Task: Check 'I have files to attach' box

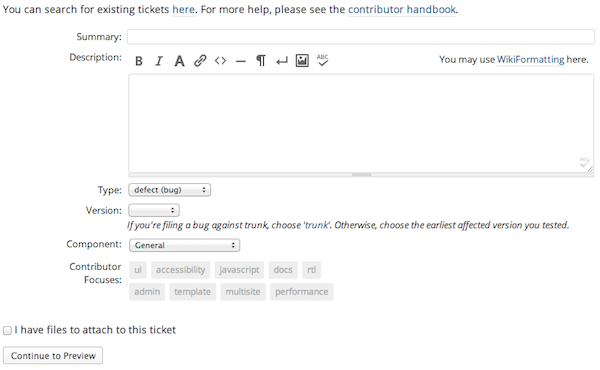Action: 7,331
